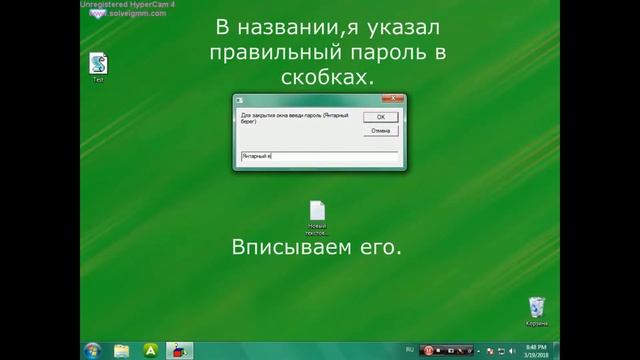Click the network tray icon

click(x=501, y=351)
